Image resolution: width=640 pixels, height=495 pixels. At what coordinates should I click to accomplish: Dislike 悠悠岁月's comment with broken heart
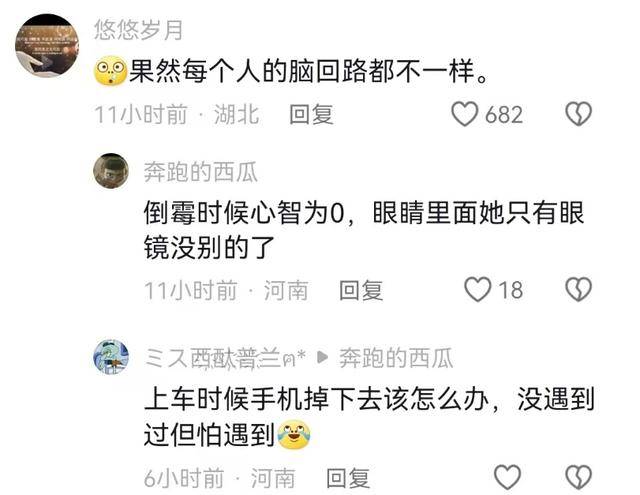[x=578, y=114]
